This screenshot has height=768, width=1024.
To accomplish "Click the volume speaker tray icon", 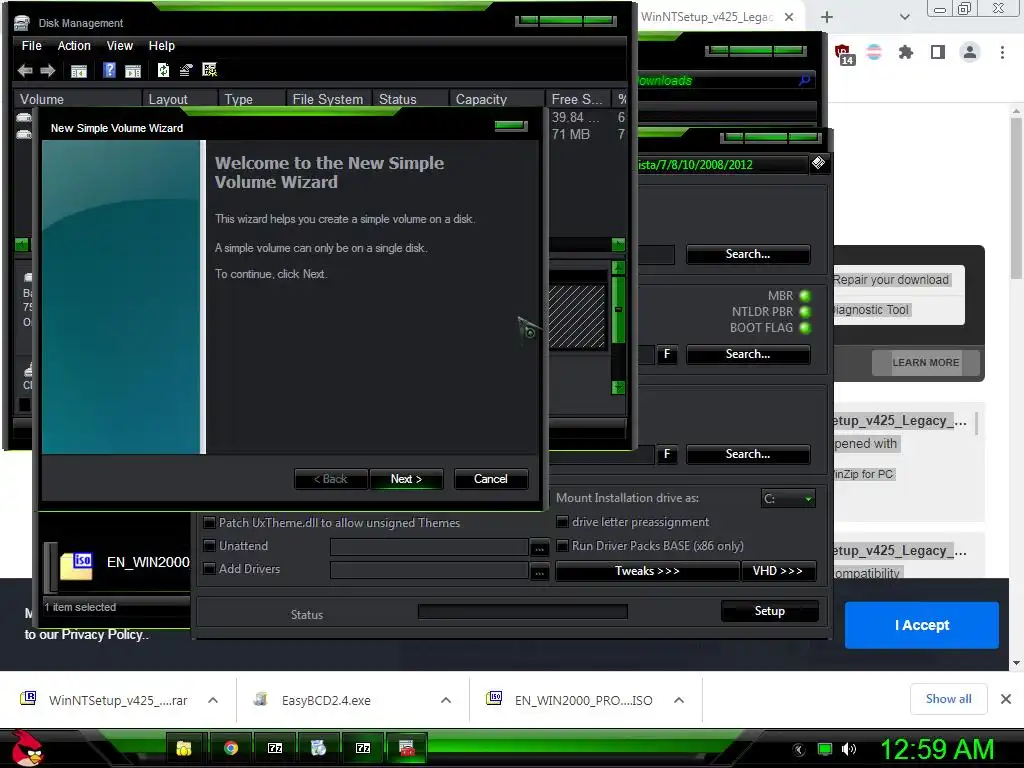I will point(849,749).
